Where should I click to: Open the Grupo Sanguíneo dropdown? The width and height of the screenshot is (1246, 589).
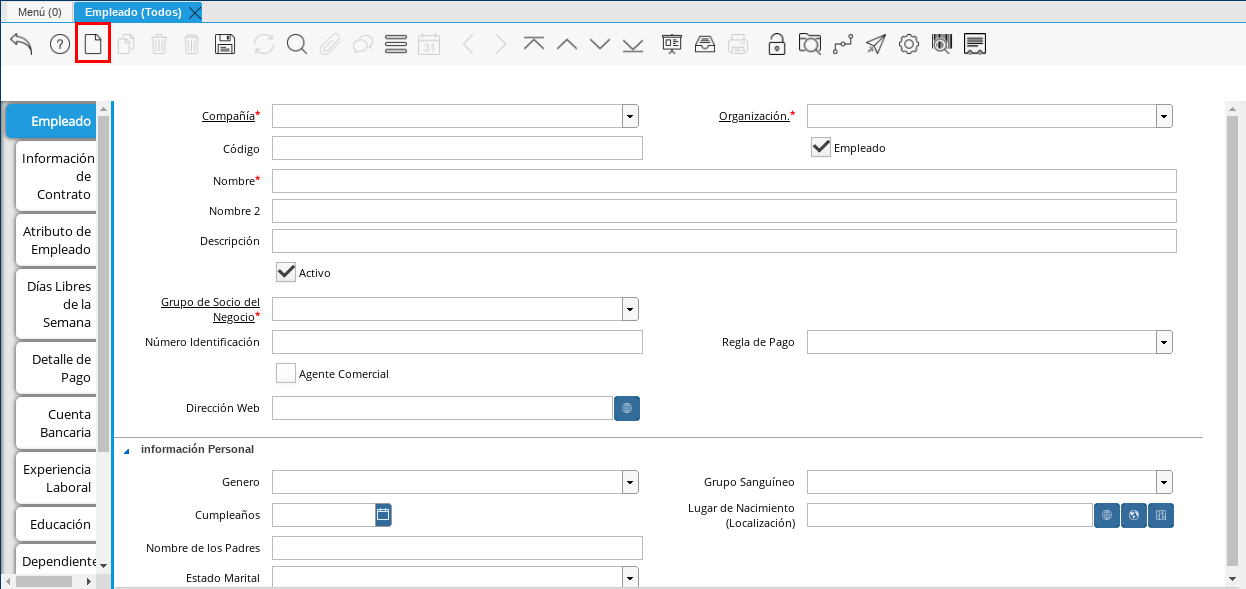(x=1164, y=483)
